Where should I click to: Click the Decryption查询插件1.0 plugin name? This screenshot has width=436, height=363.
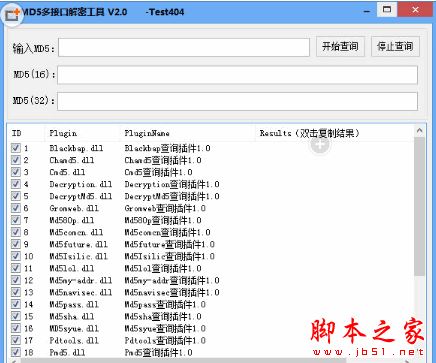click(x=172, y=184)
